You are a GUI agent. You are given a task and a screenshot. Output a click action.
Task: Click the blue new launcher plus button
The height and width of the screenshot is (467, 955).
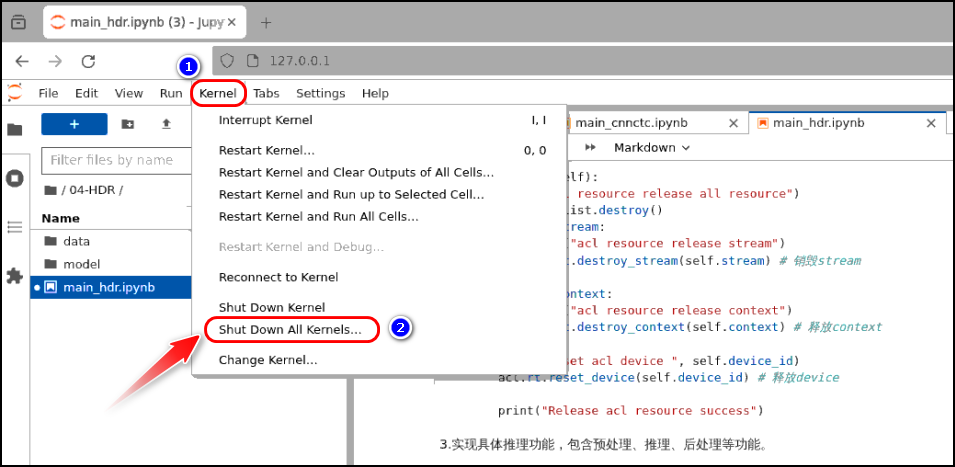[x=74, y=124]
